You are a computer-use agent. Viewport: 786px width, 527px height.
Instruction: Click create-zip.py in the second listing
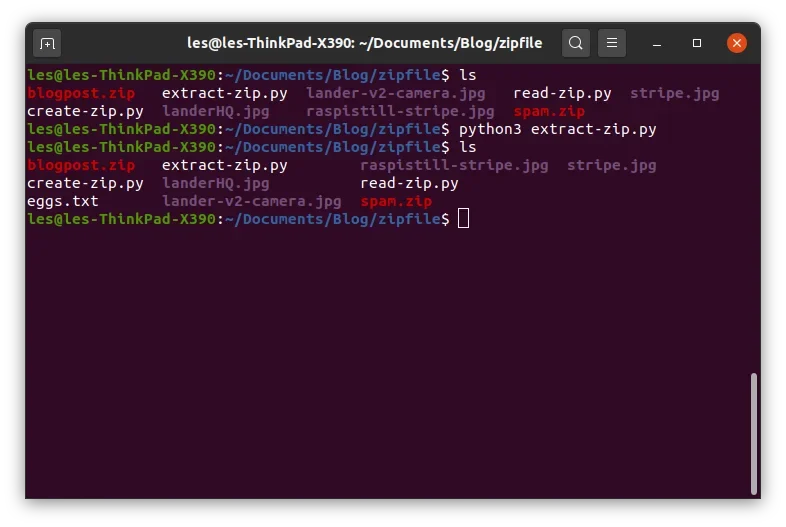tap(85, 184)
